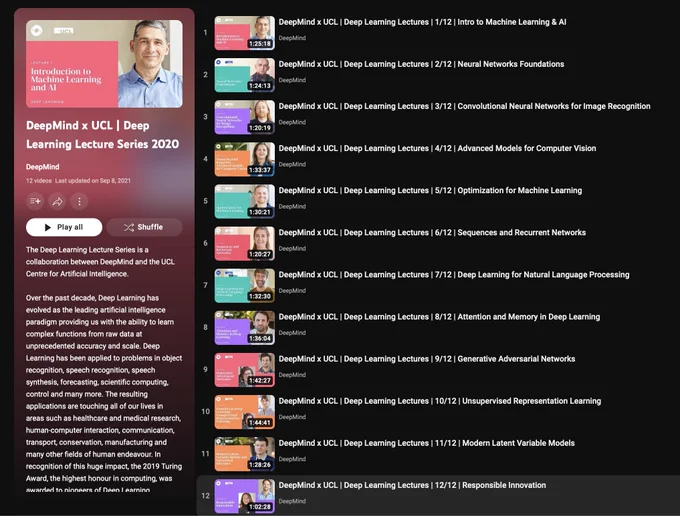Click DeepMind channel name under lecture 9/12

(292, 375)
